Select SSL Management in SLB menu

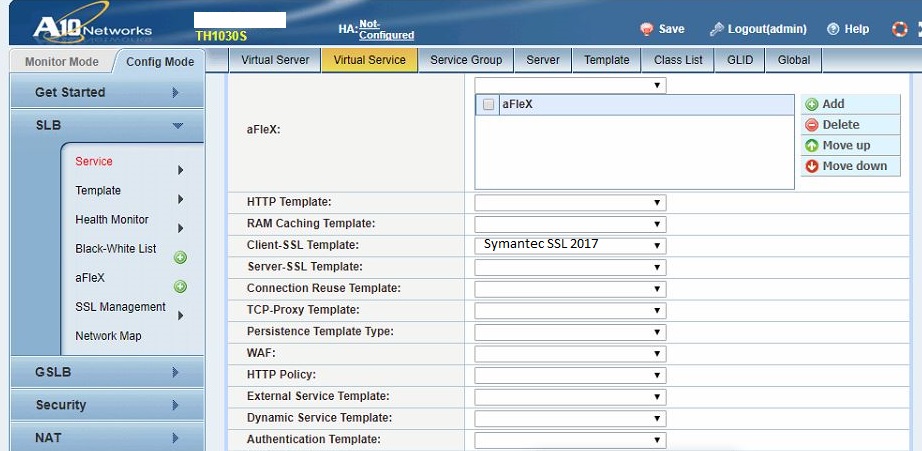click(120, 307)
